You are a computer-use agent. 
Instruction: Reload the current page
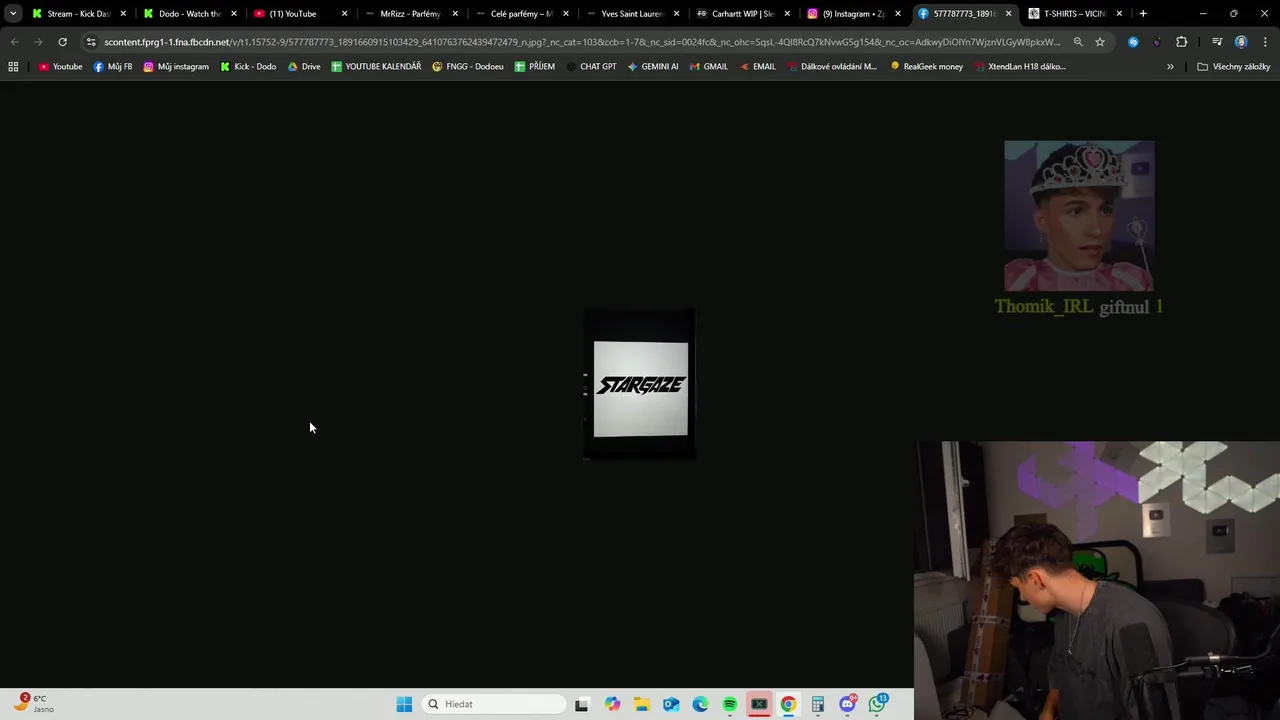(x=62, y=42)
